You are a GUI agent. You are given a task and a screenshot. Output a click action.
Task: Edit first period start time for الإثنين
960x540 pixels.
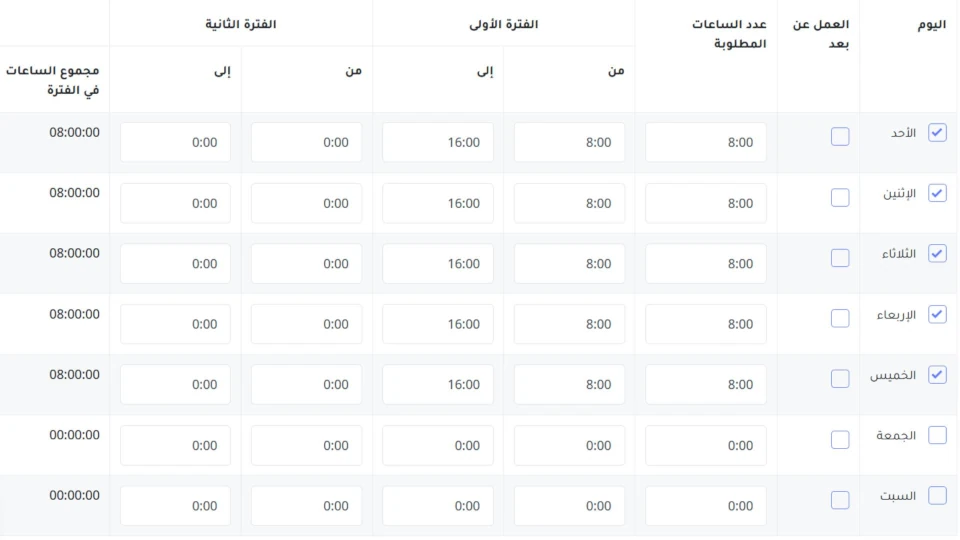click(x=569, y=203)
